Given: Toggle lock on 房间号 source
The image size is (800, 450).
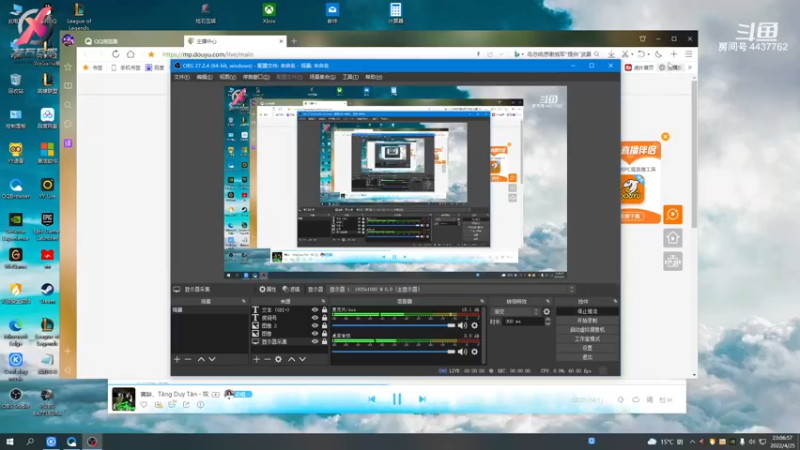Looking at the screenshot, I should click(x=324, y=317).
